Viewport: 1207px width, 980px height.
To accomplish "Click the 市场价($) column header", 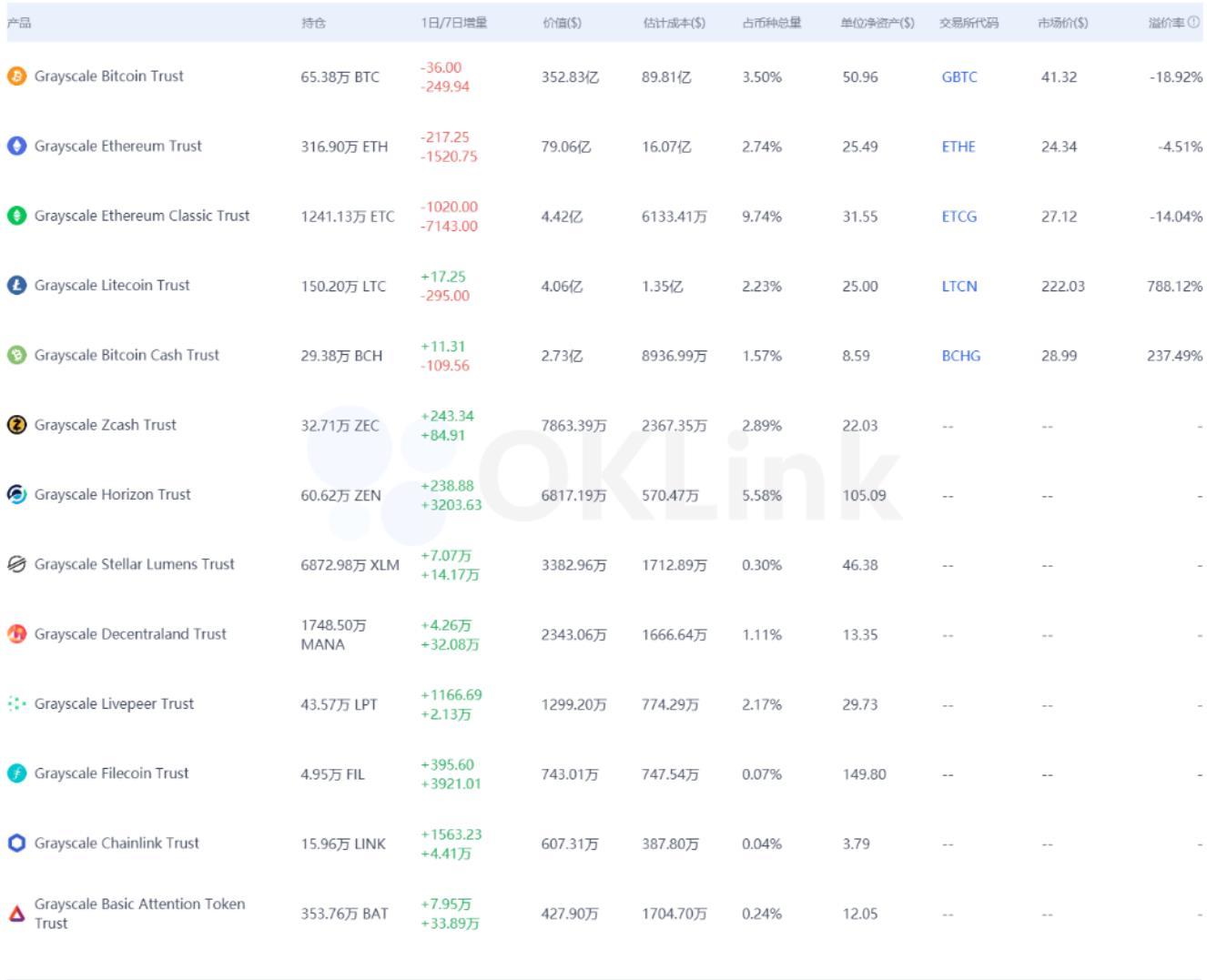I will (x=1062, y=23).
